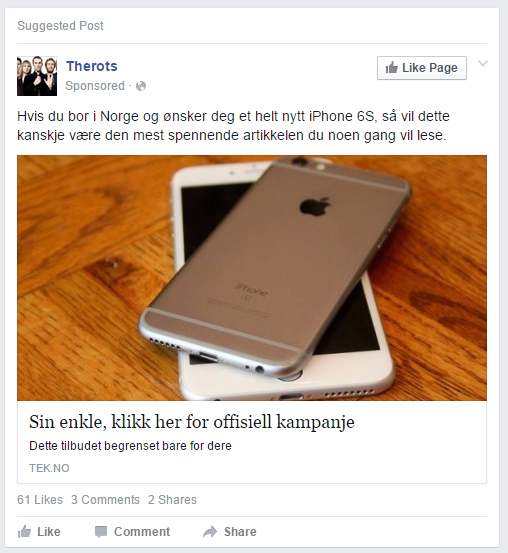Screen dimensions: 508x553
Task: View the 61 Likes list
Action: 40,500
